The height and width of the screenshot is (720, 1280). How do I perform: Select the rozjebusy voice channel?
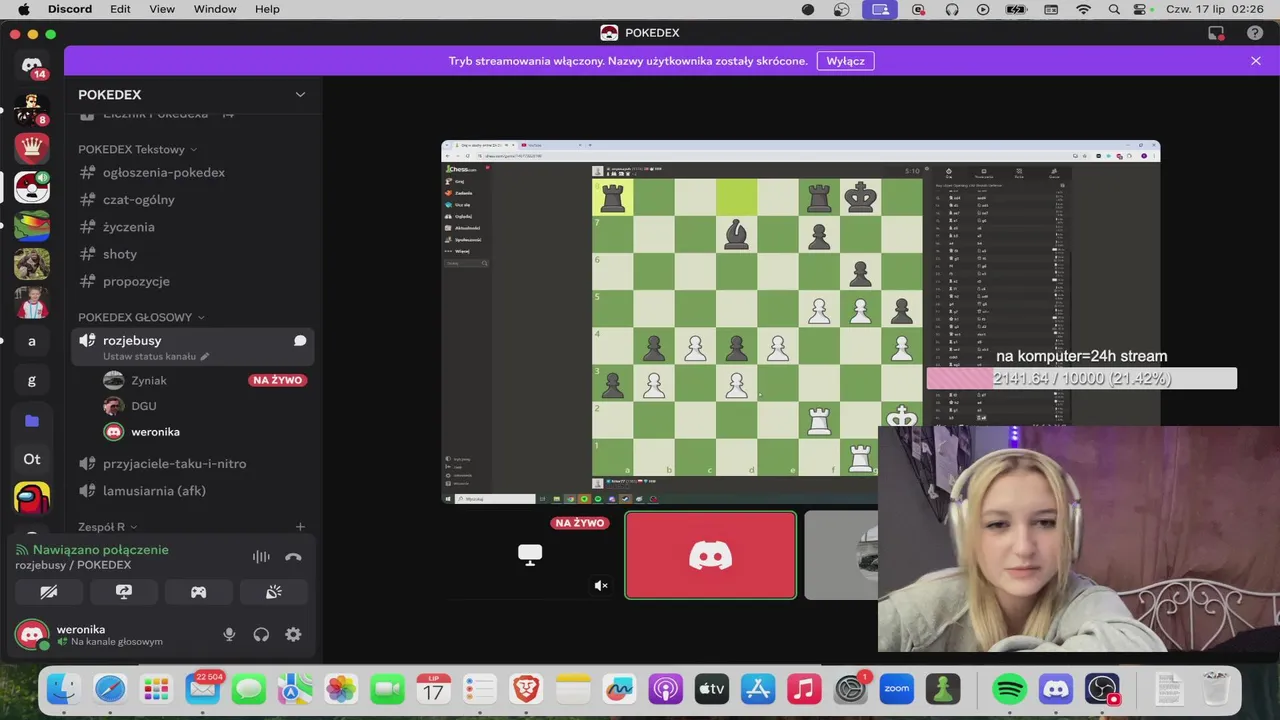(x=192, y=347)
